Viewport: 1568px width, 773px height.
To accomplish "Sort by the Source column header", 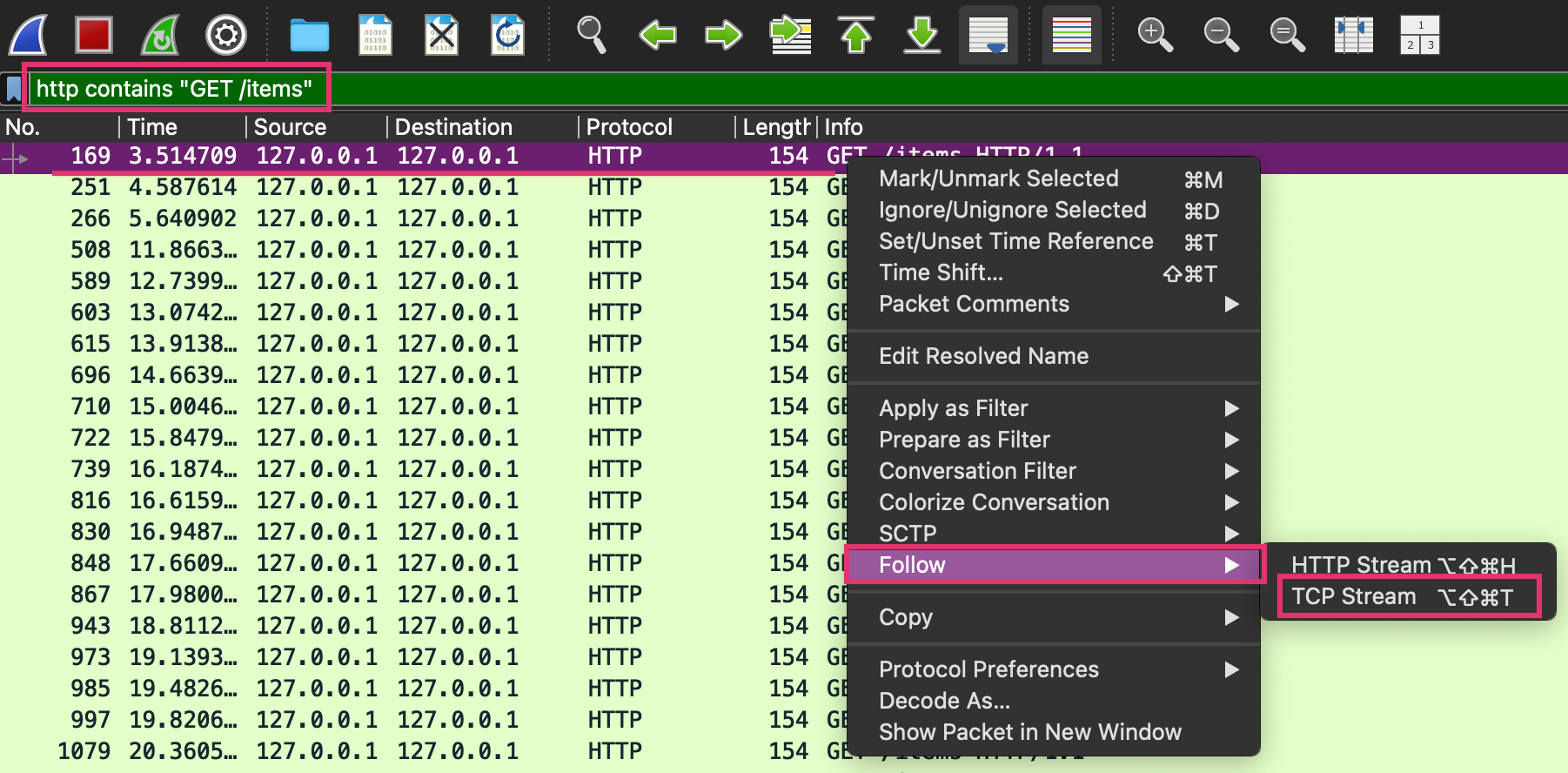I will coord(317,127).
